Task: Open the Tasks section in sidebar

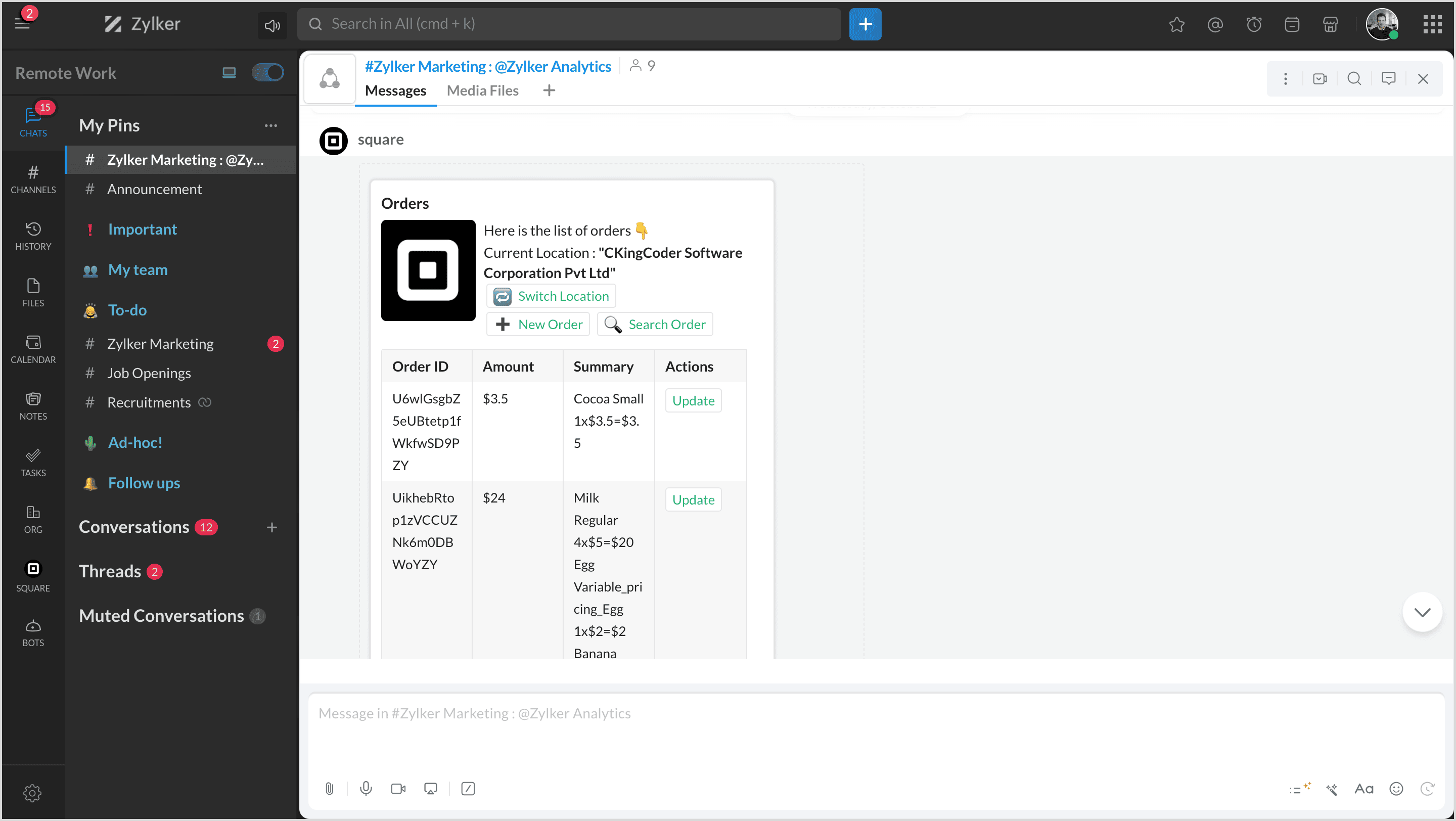Action: coord(33,462)
